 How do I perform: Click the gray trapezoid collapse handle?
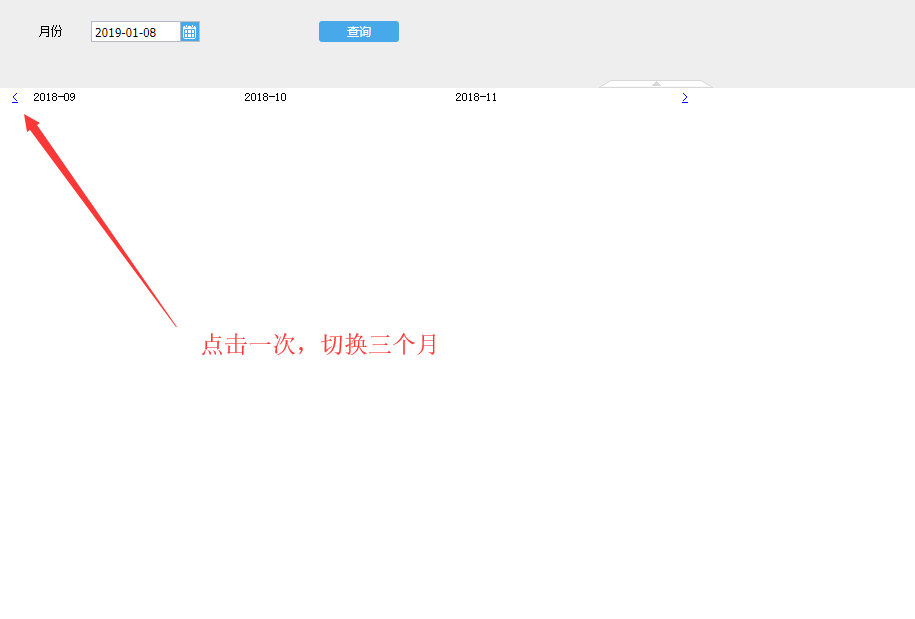coord(656,84)
